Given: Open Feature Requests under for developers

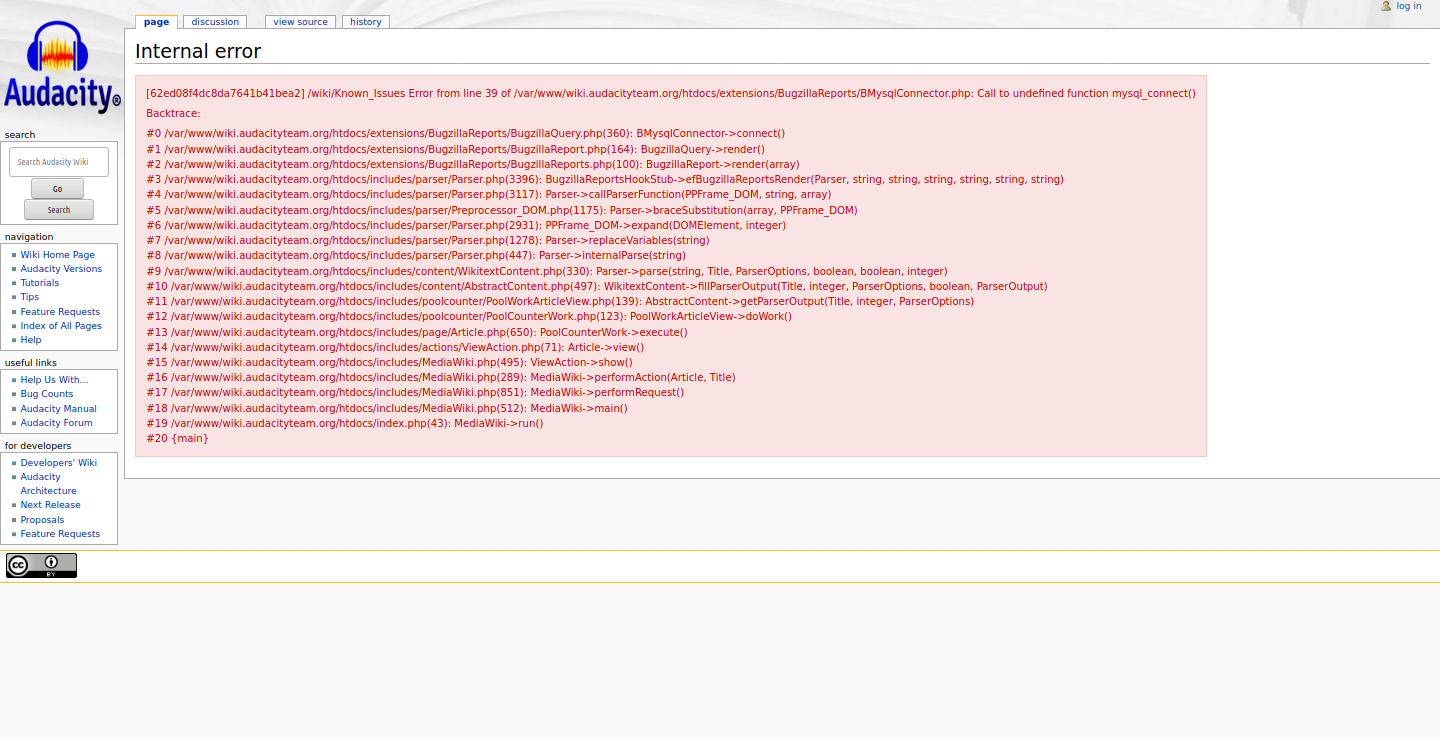Looking at the screenshot, I should 60,534.
